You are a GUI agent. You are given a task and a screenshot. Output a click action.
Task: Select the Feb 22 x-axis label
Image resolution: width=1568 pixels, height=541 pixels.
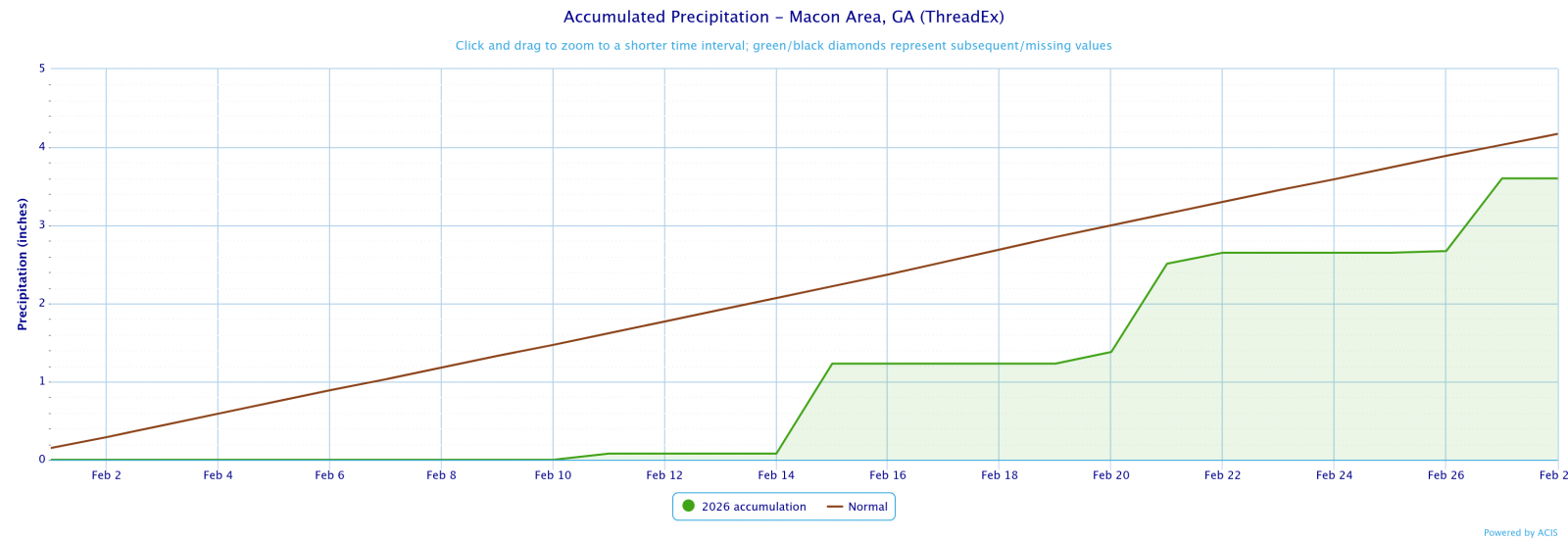point(1222,475)
